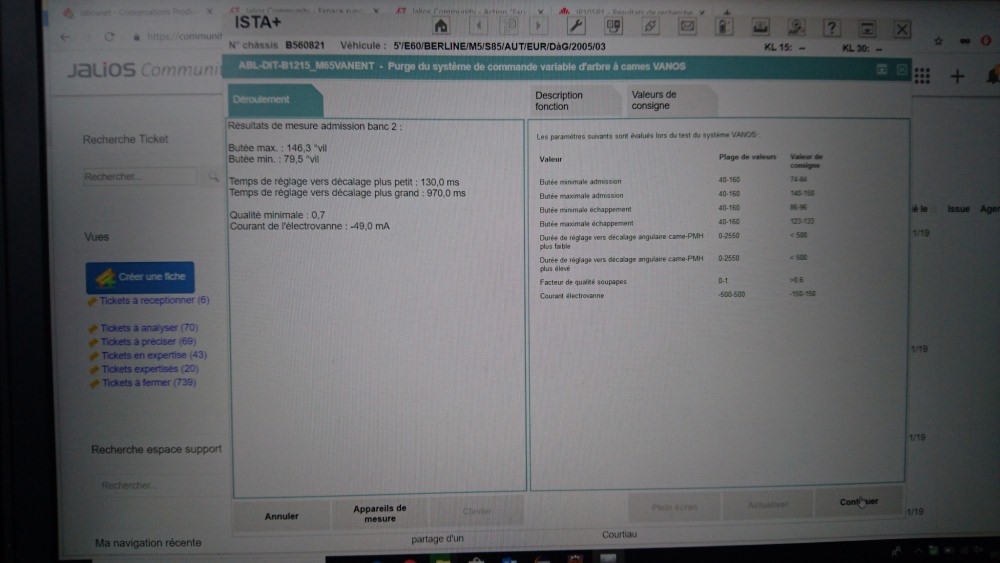This screenshot has width=1000, height=563.
Task: Click the printer icon in ISTA+ toolbar
Action: (x=760, y=27)
